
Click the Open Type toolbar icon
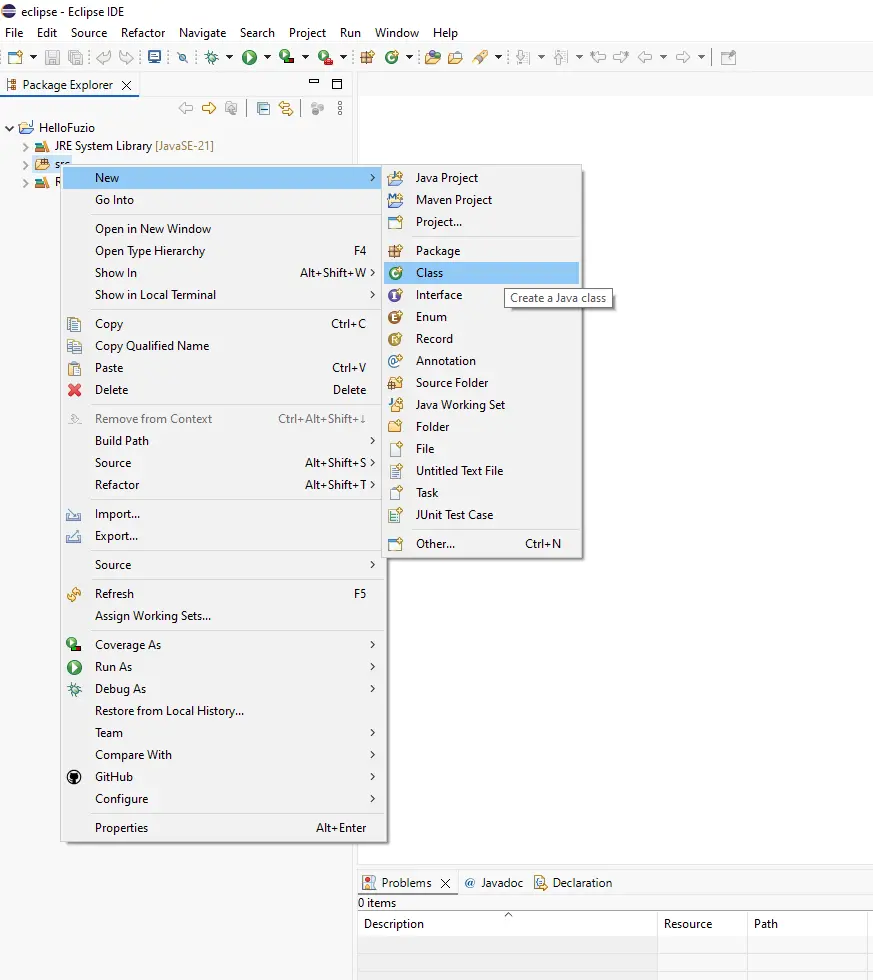click(432, 58)
